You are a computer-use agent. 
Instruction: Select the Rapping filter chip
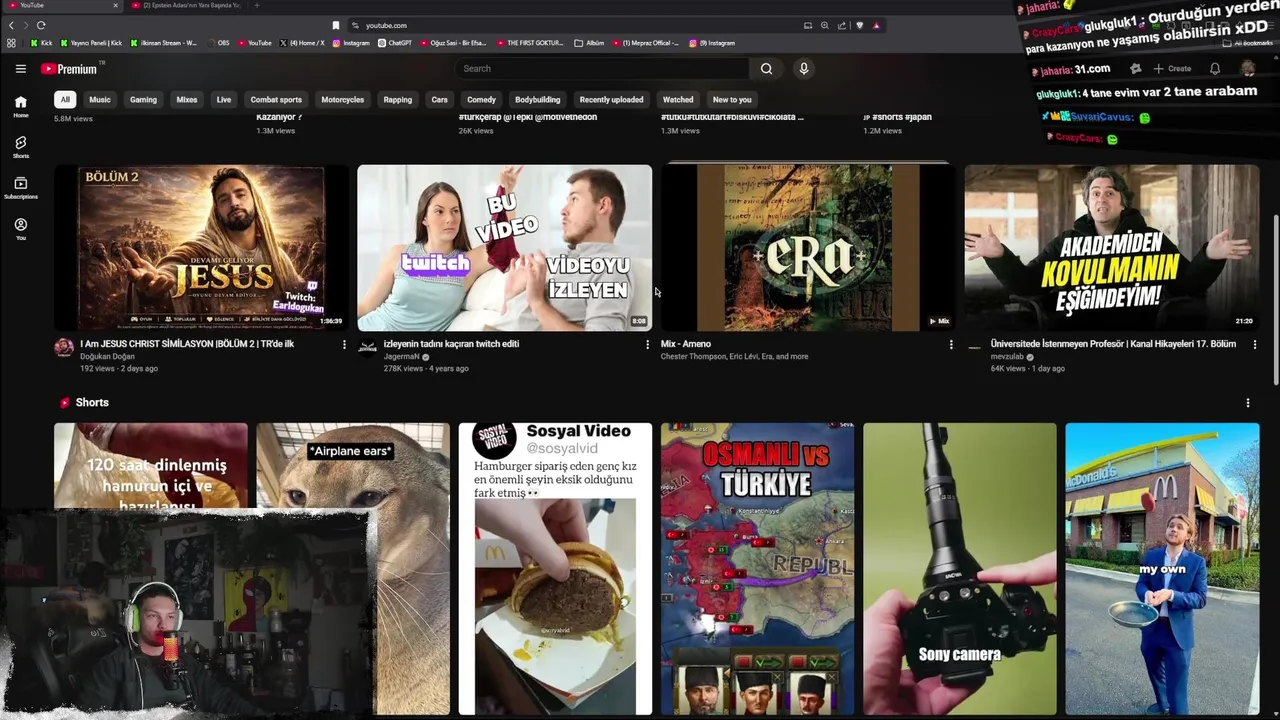[398, 100]
